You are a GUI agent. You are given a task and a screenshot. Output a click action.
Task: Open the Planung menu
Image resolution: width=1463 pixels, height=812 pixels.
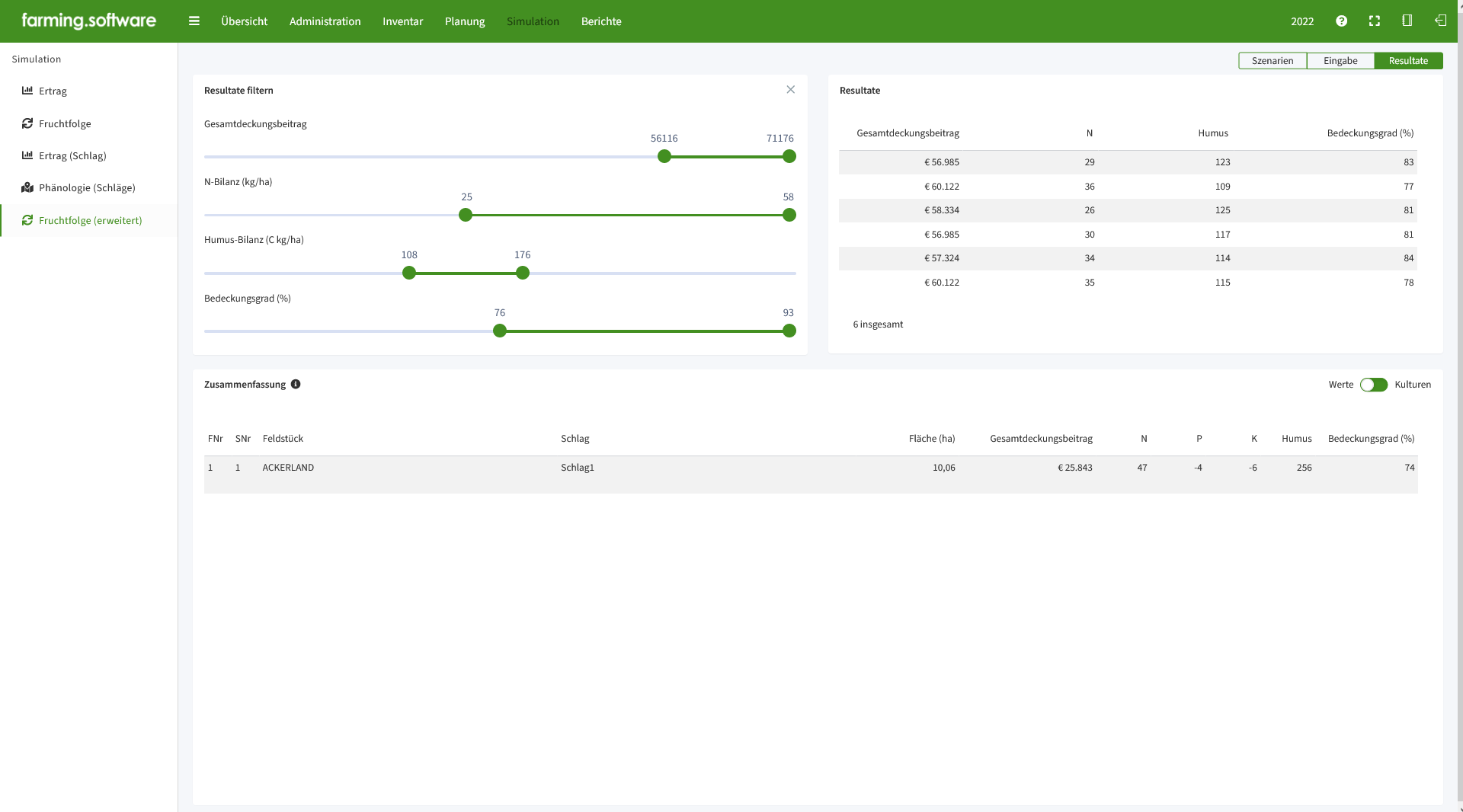point(465,21)
